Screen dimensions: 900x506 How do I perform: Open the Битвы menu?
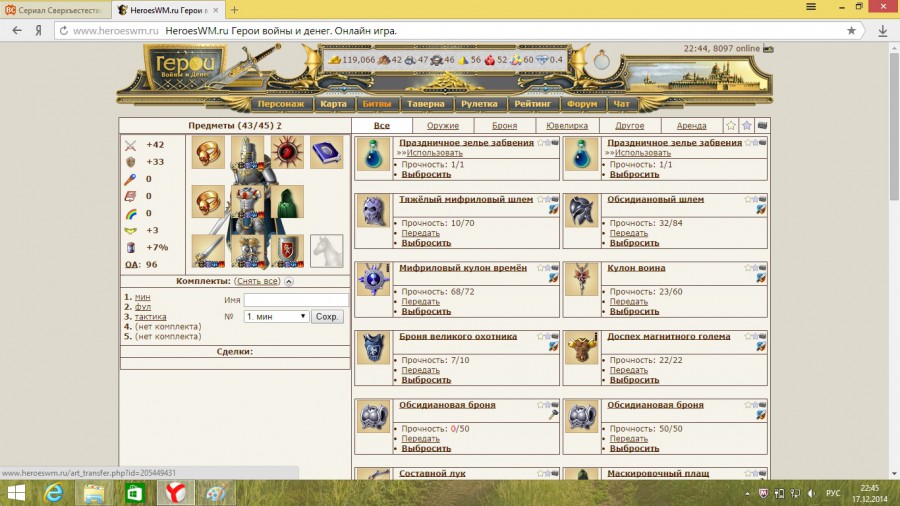377,104
